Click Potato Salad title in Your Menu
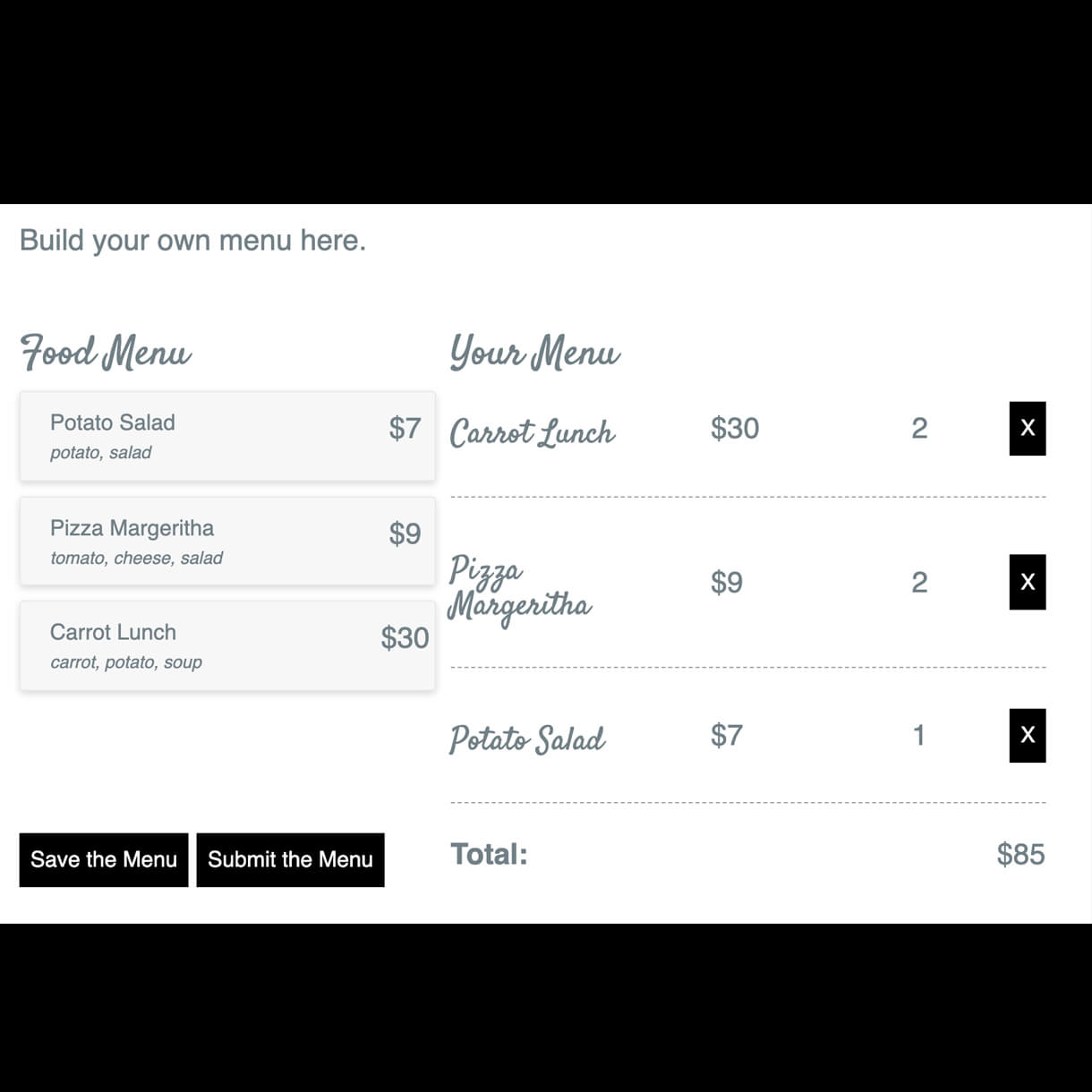The image size is (1092, 1092). pyautogui.click(x=527, y=739)
